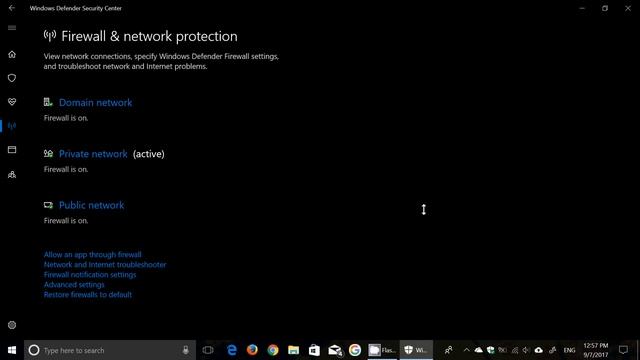Click the (active) label
The height and width of the screenshot is (360, 640).
149,154
